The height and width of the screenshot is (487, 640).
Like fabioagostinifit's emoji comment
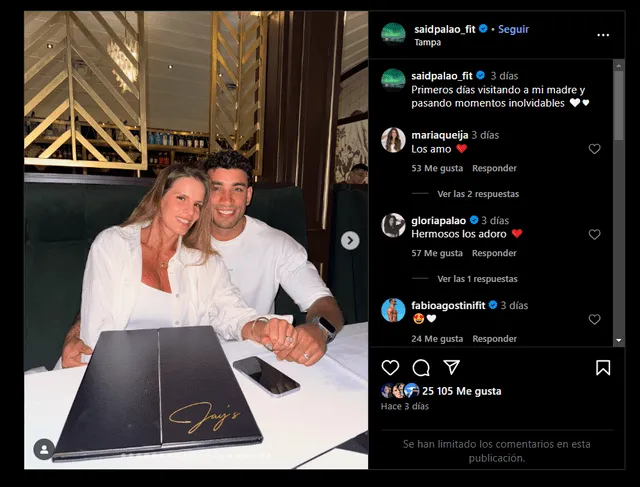coord(594,319)
